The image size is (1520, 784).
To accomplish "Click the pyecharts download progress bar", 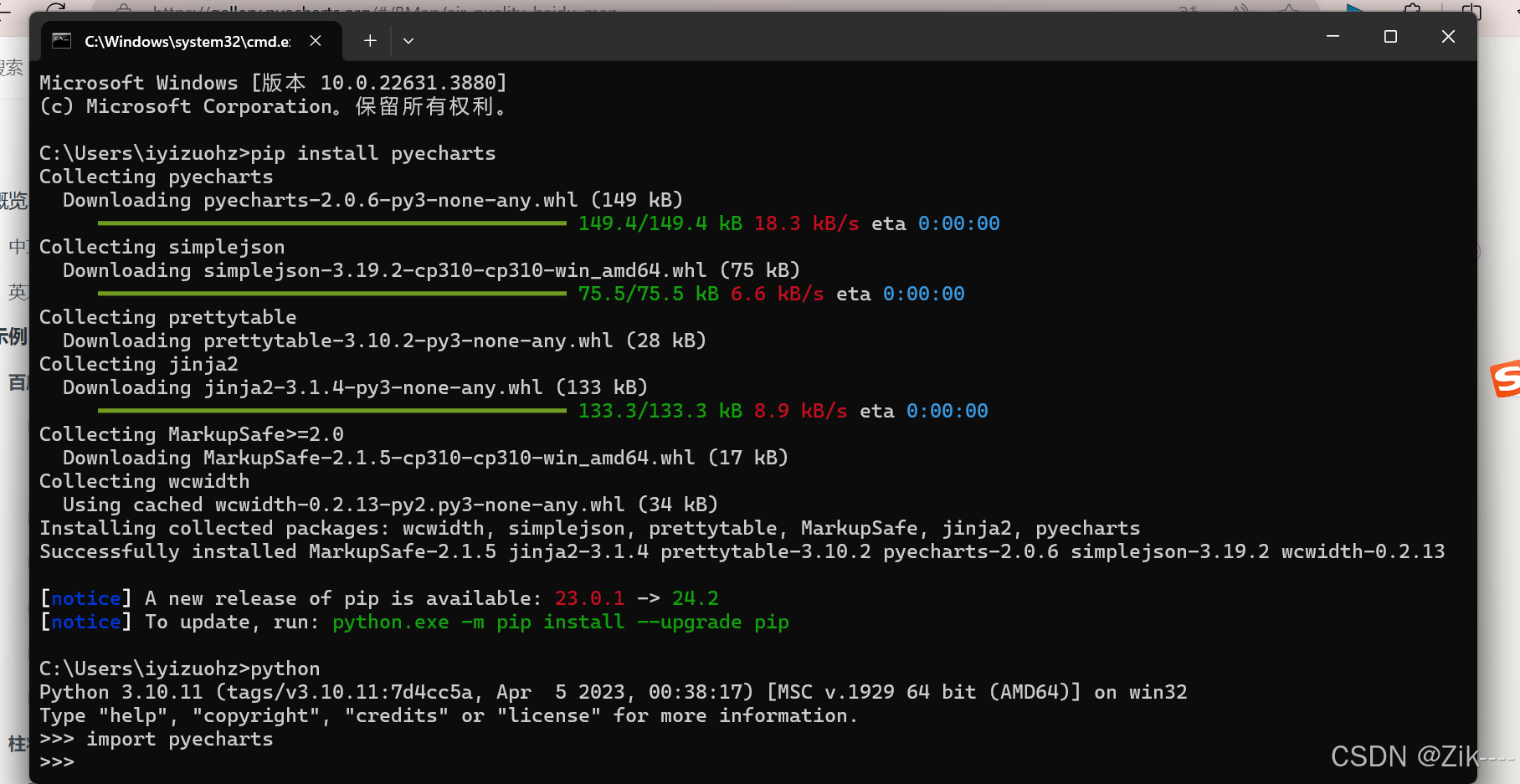I will (332, 223).
